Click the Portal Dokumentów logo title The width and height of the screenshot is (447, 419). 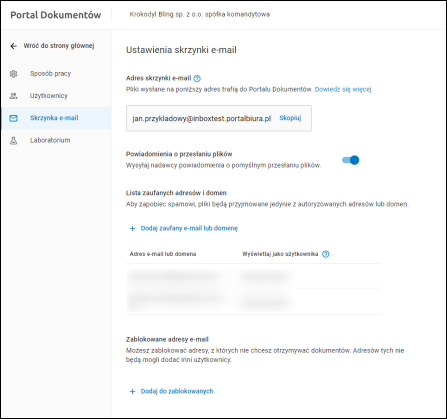[56, 15]
